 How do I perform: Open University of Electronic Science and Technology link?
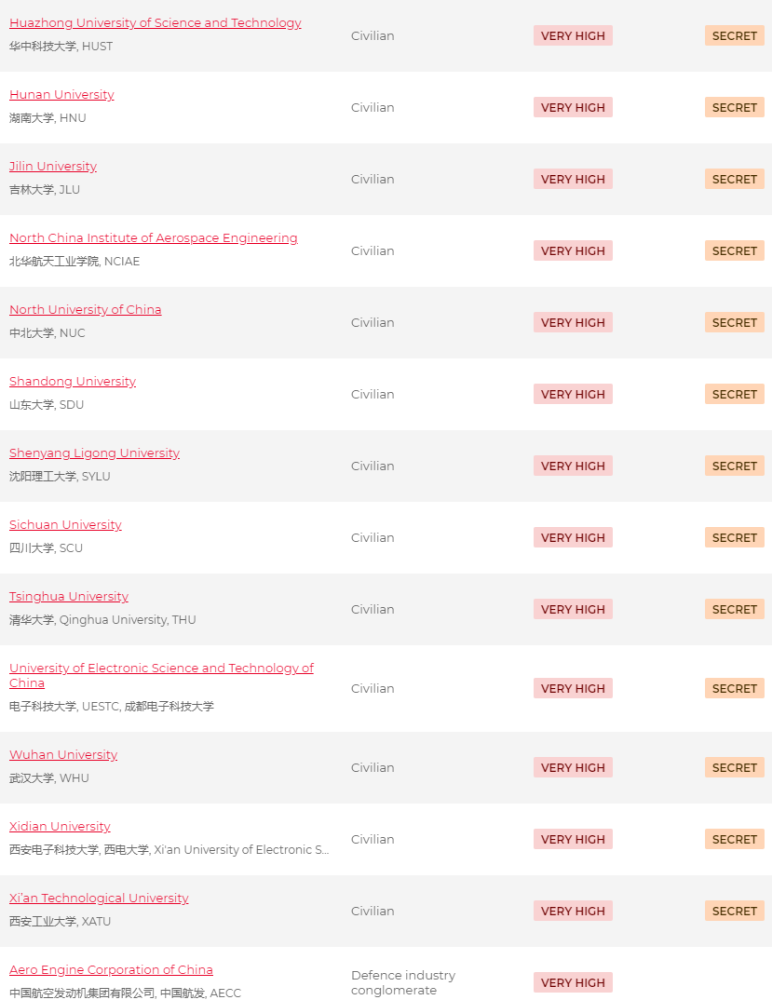click(161, 675)
